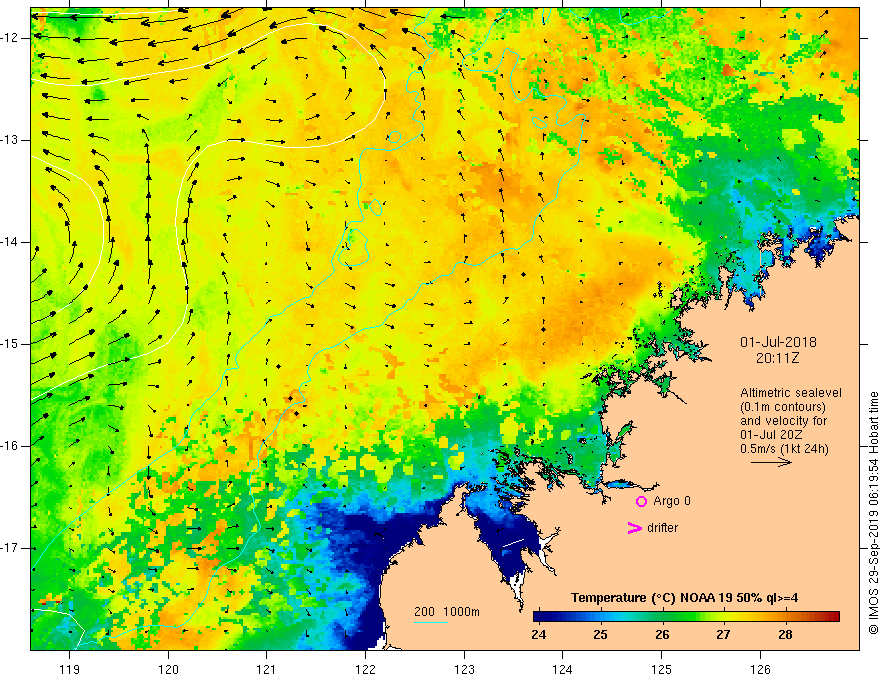The width and height of the screenshot is (880, 680).
Task: Click longitude axis label 119
Action: pyautogui.click(x=70, y=669)
